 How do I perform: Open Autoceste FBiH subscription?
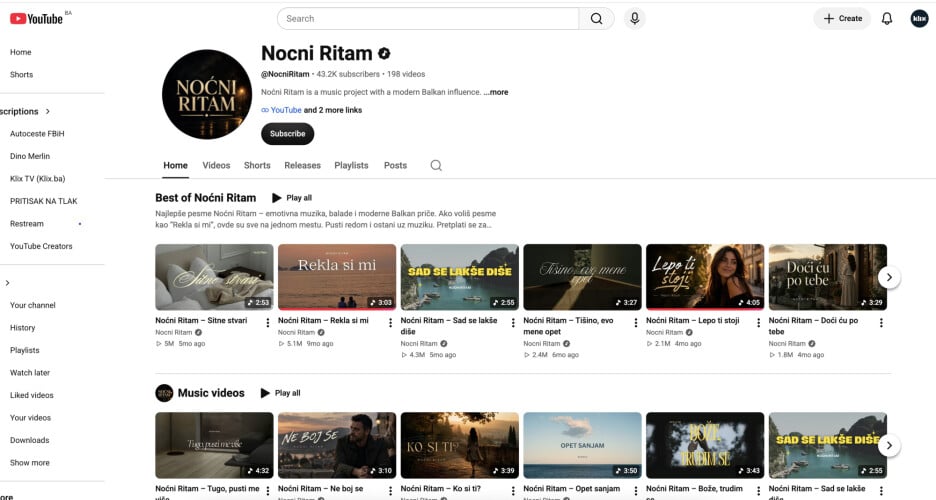(x=37, y=134)
